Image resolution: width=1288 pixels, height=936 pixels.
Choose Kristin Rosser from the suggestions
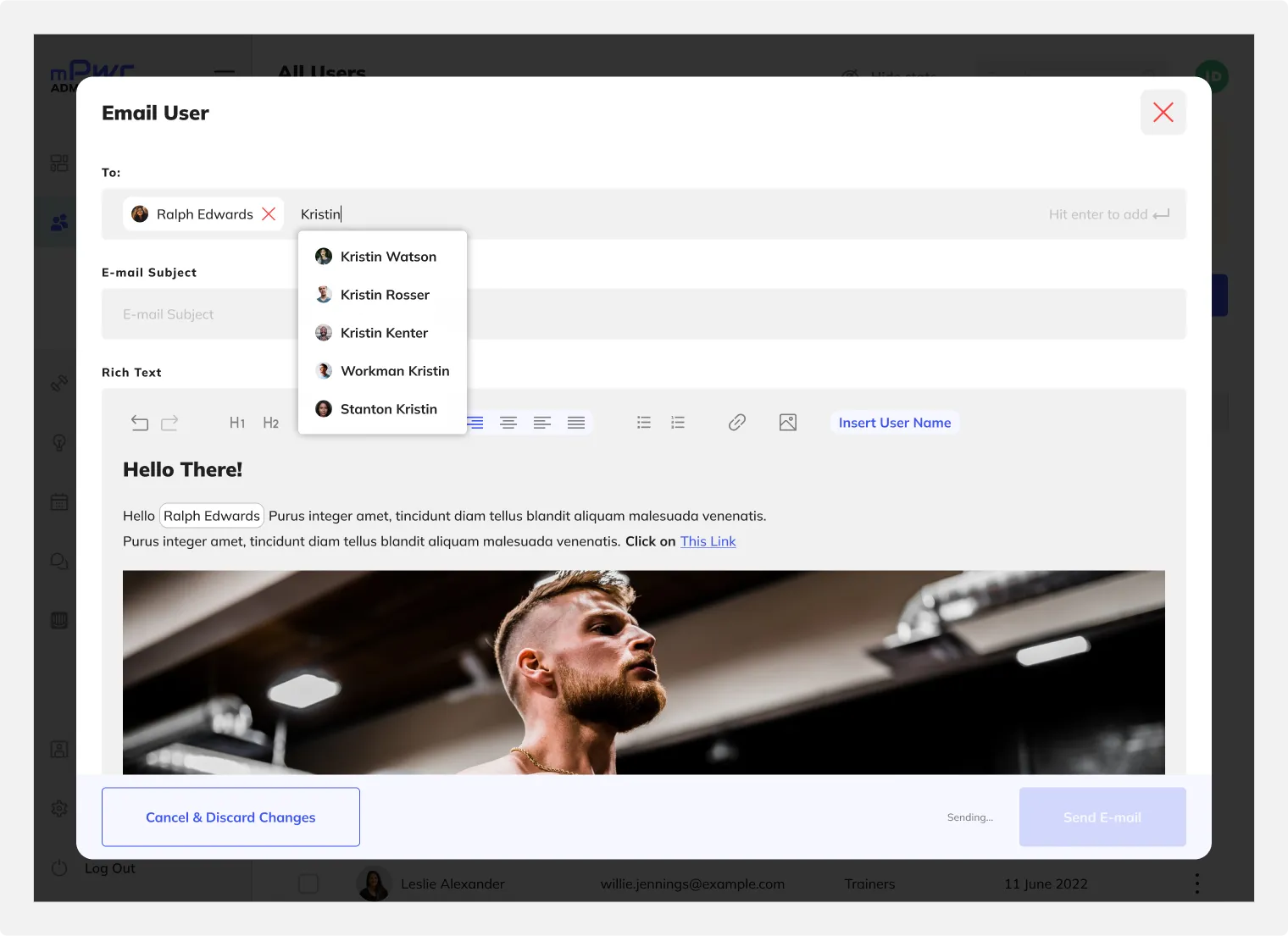(x=382, y=295)
